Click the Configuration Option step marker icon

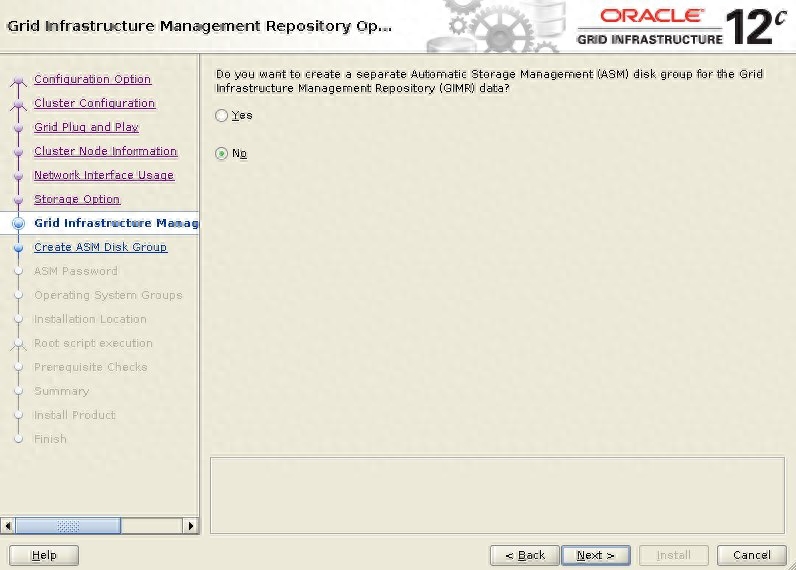click(x=18, y=81)
